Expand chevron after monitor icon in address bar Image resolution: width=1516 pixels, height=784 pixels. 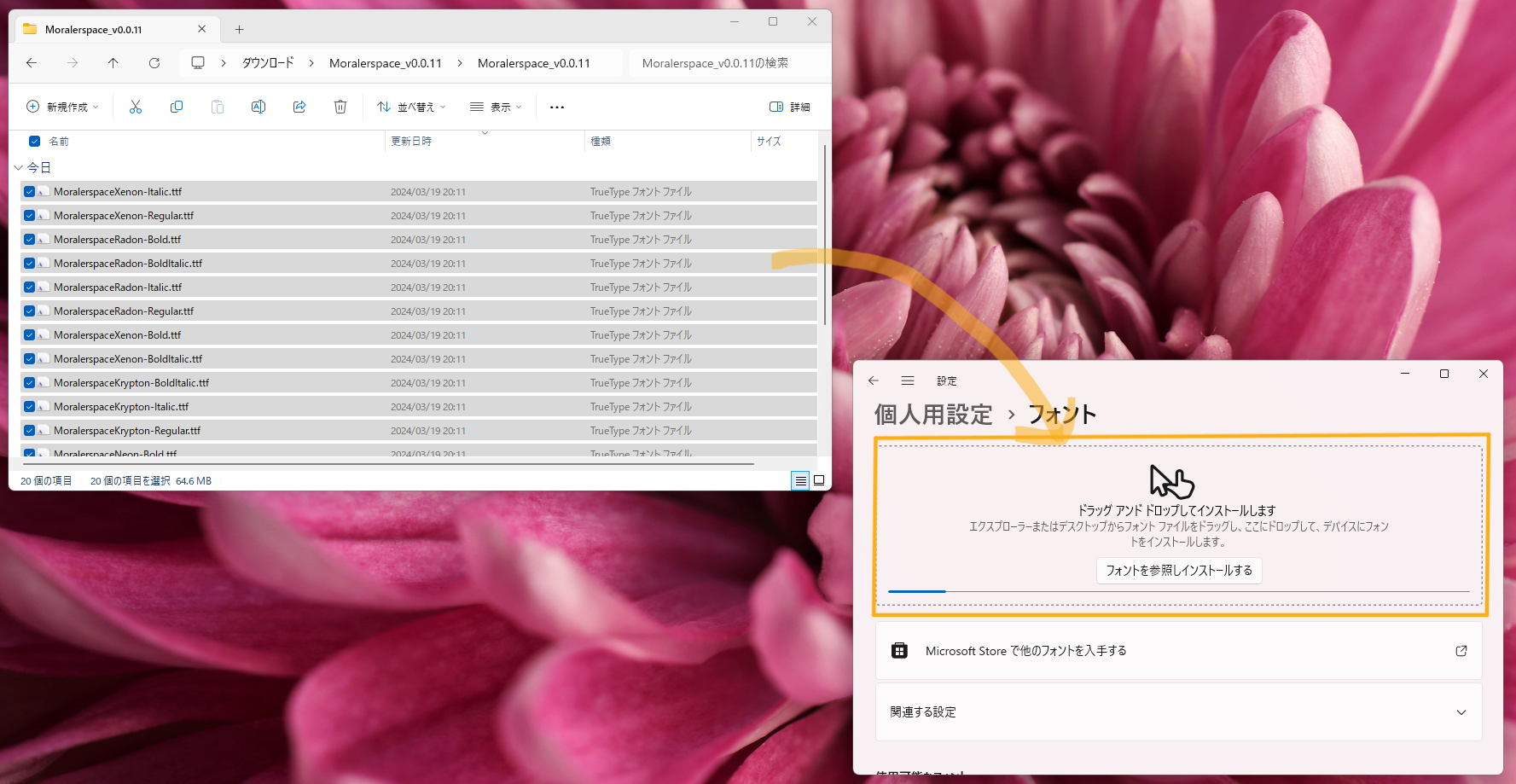click(224, 63)
